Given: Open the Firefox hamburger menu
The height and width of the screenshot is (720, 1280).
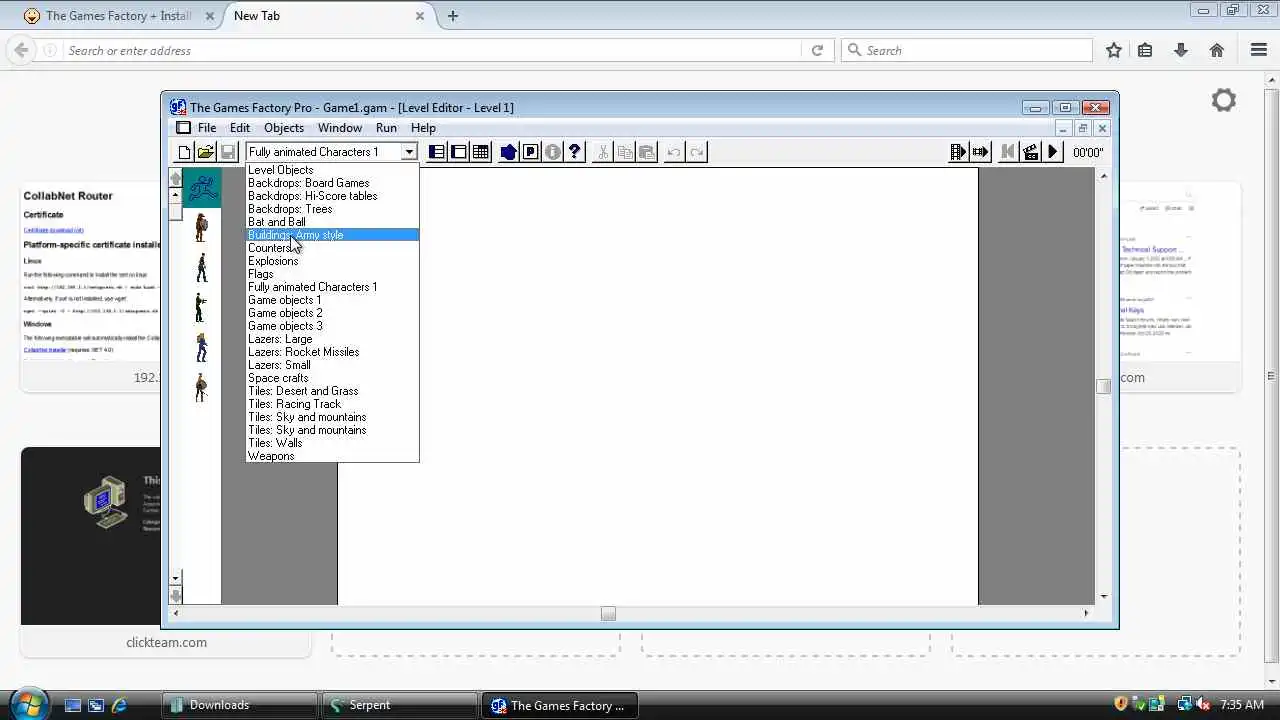Looking at the screenshot, I should click(1259, 50).
